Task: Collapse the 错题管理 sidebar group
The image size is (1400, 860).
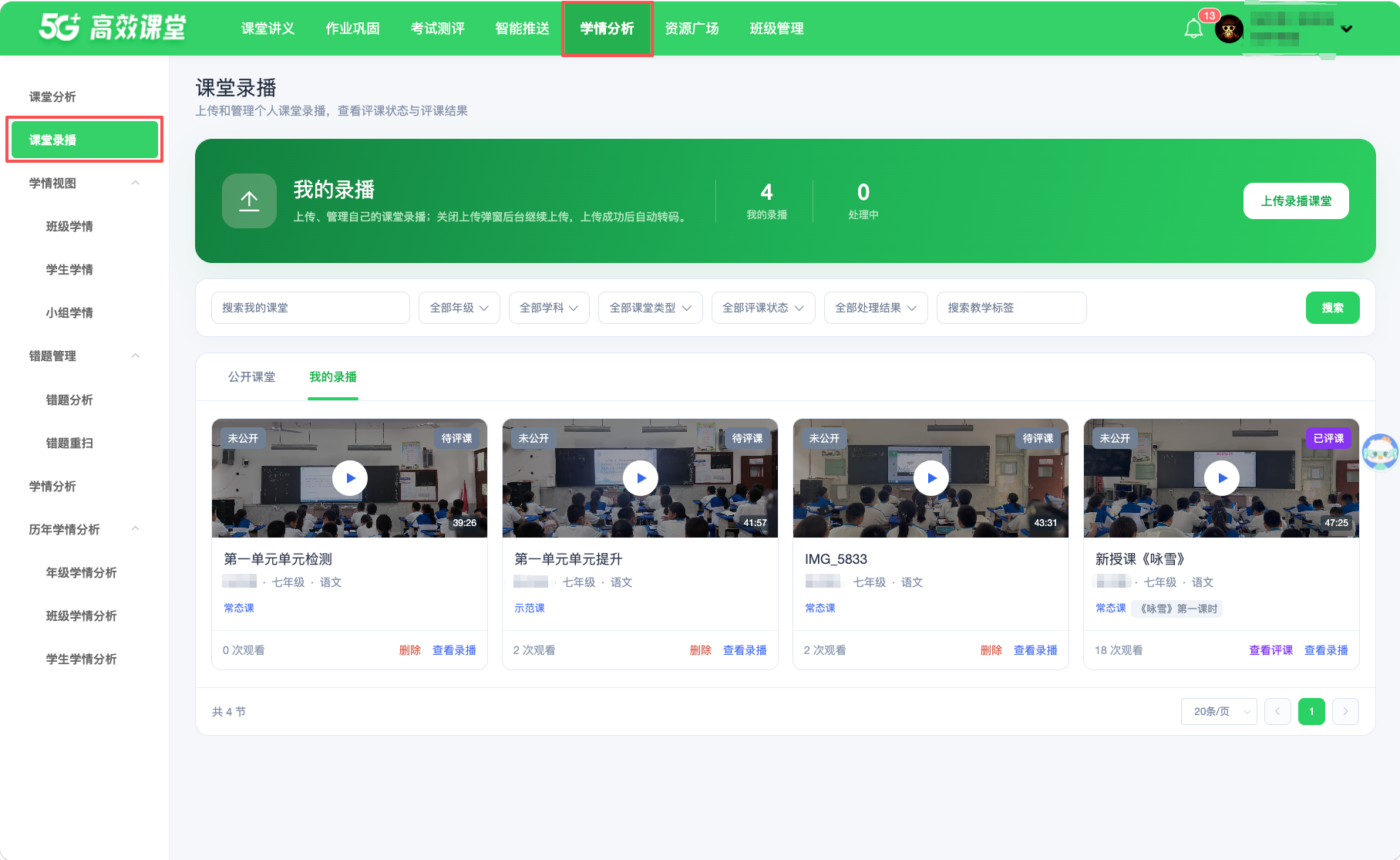Action: click(136, 356)
